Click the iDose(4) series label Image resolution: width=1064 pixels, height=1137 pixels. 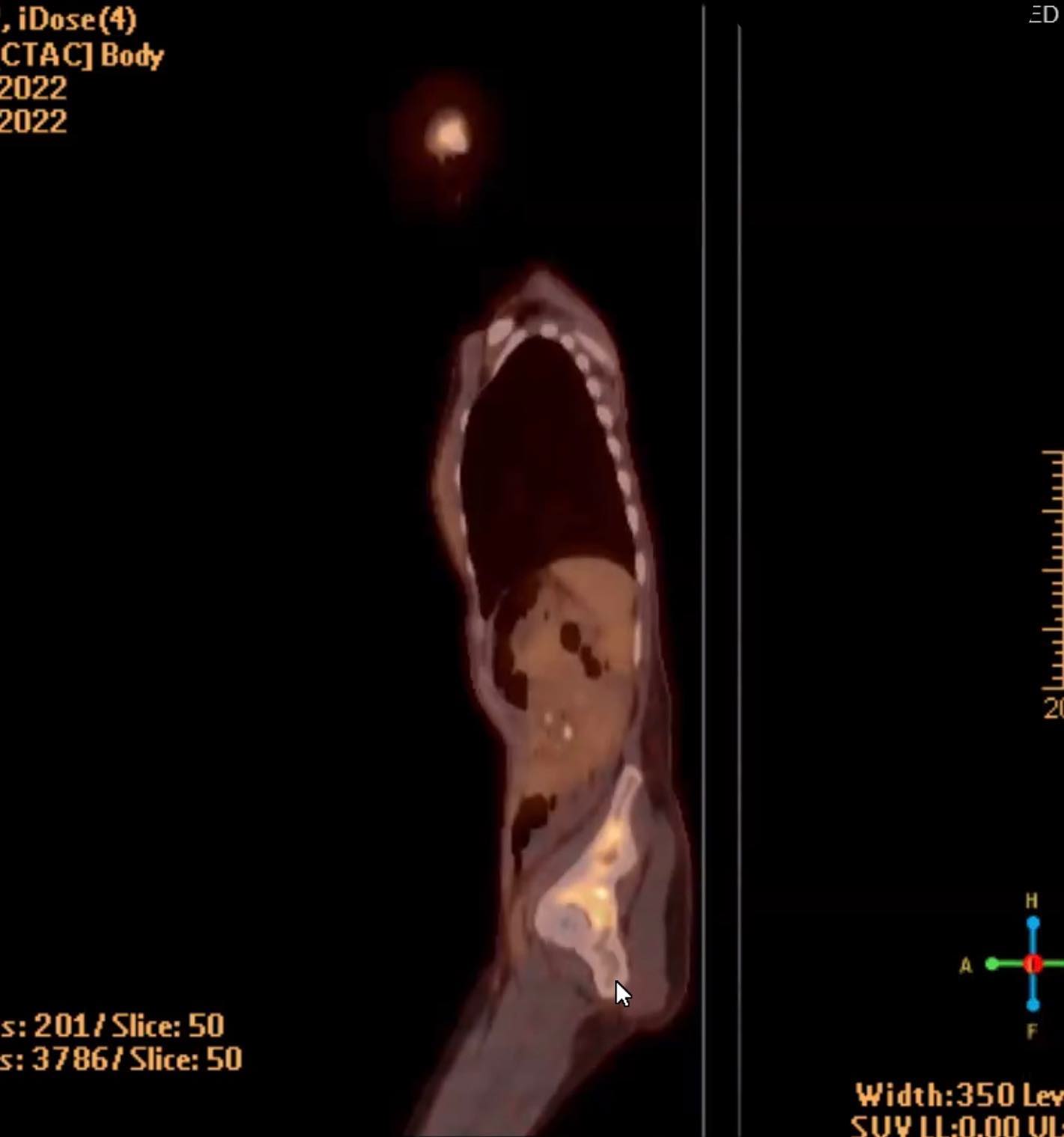75,19
